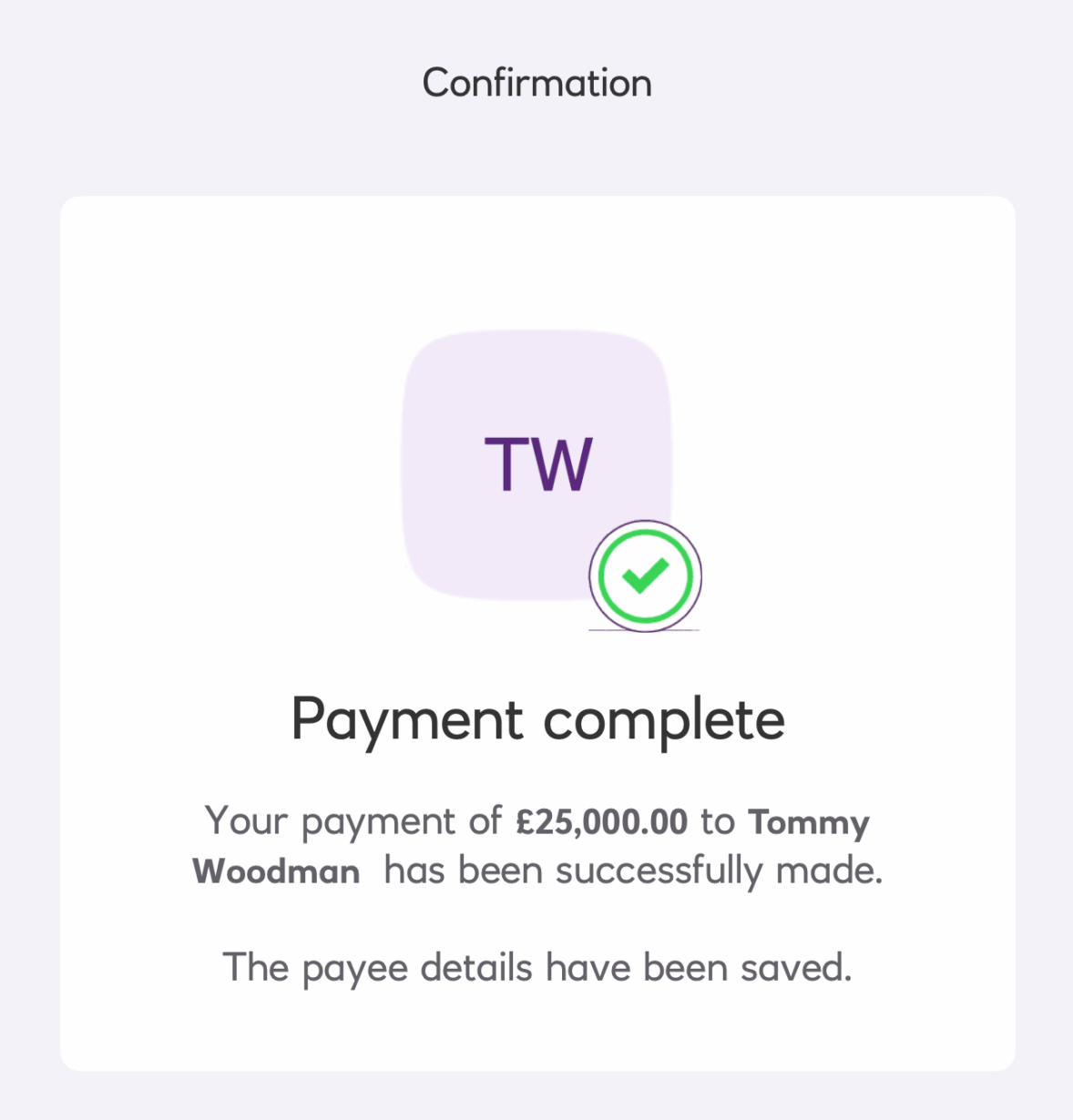Click the purple TW initials letters

click(x=538, y=464)
